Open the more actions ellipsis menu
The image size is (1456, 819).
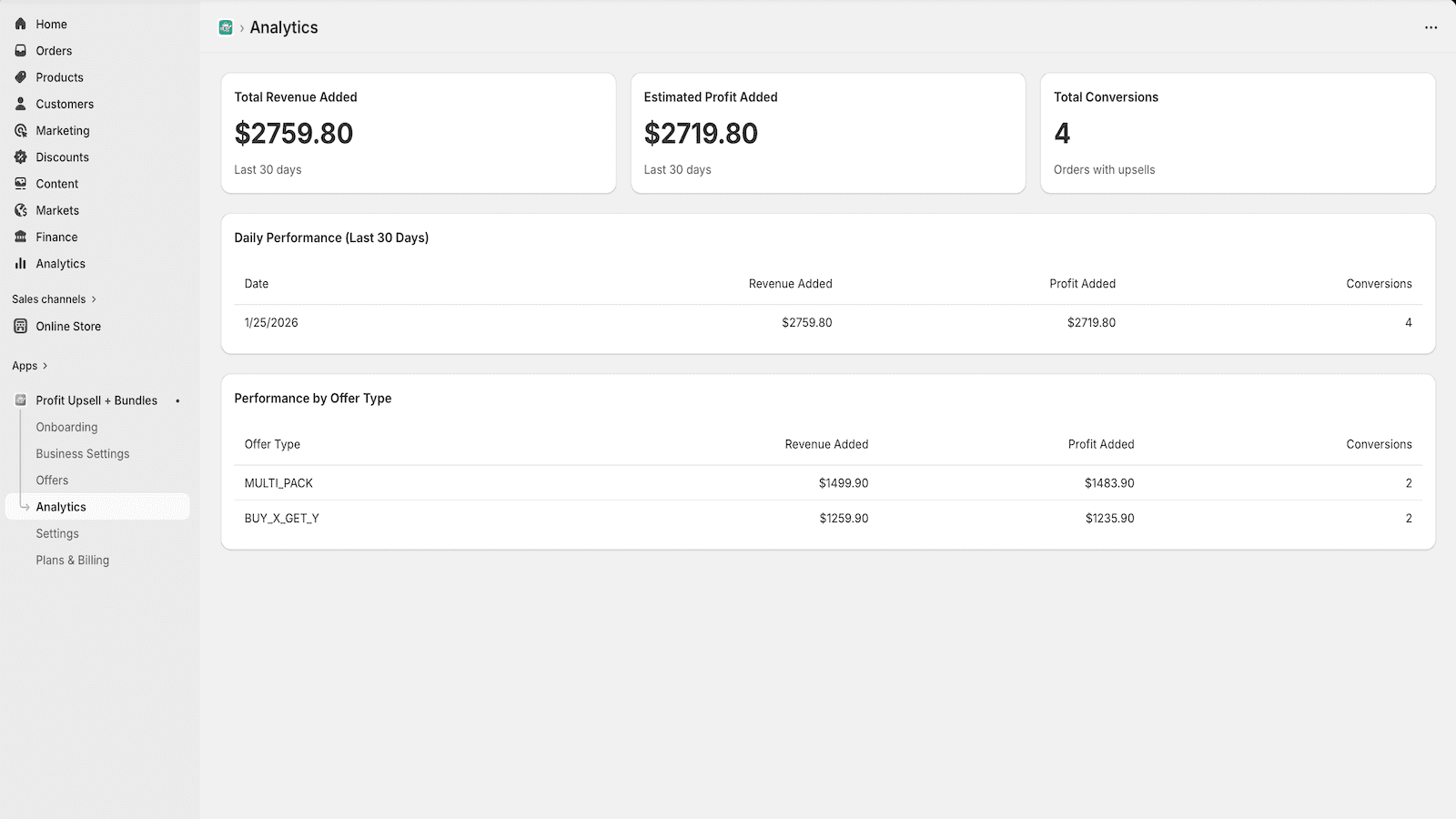(1430, 27)
